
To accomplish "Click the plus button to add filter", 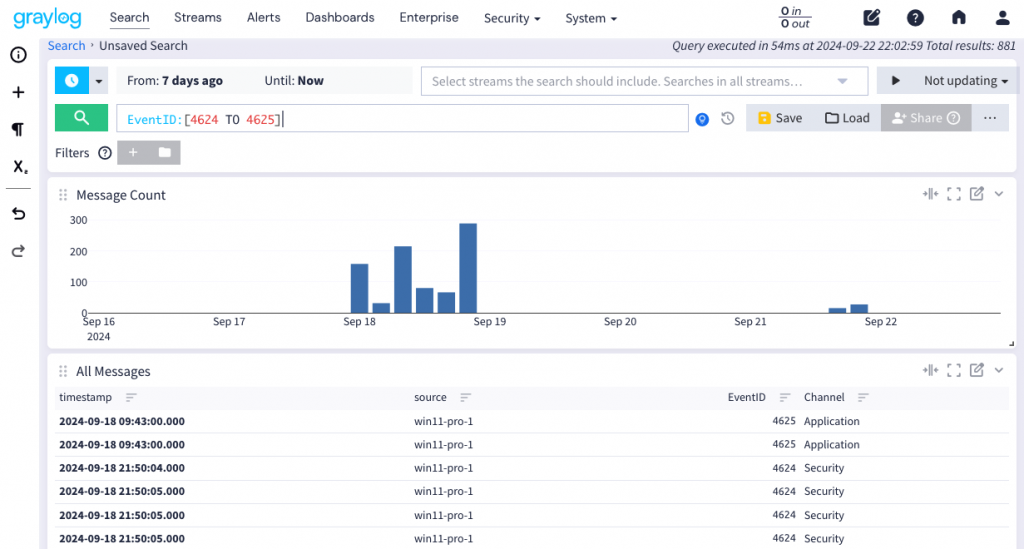I will click(133, 152).
